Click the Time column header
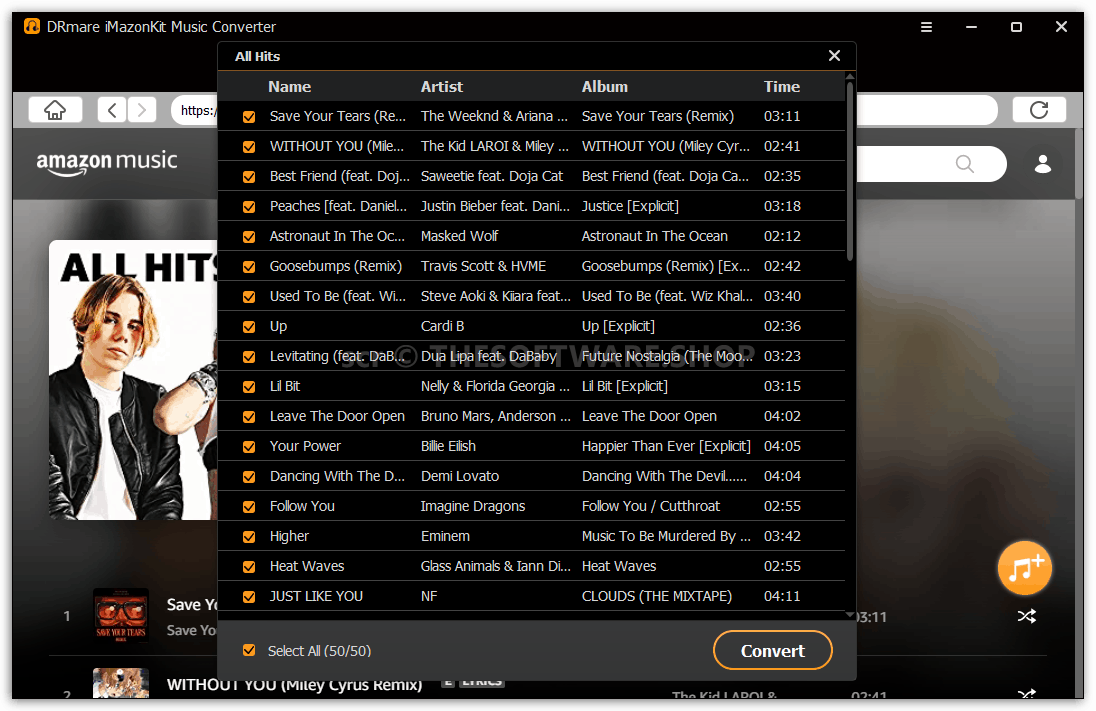The image size is (1096, 711). pos(781,87)
